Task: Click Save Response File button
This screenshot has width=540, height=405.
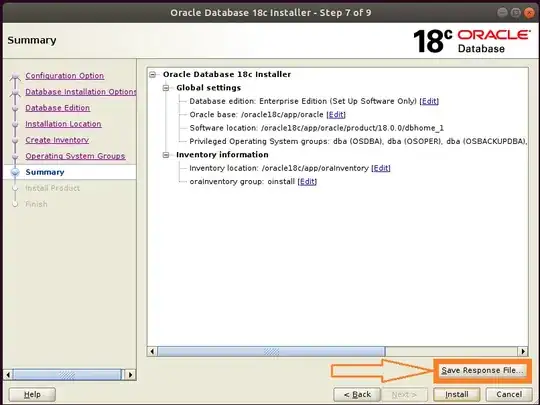Action: 482,371
